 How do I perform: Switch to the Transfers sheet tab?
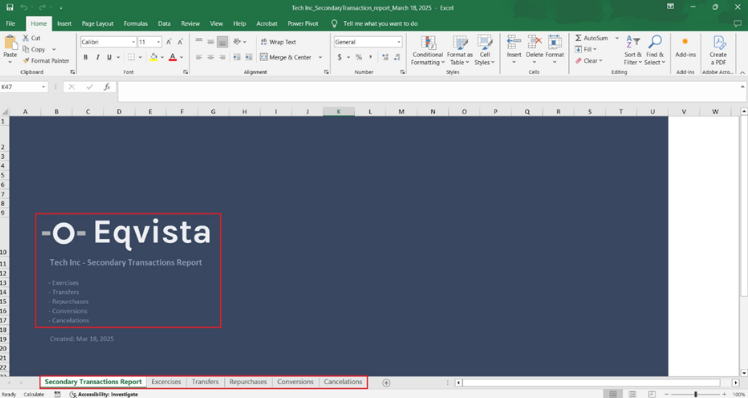[205, 382]
